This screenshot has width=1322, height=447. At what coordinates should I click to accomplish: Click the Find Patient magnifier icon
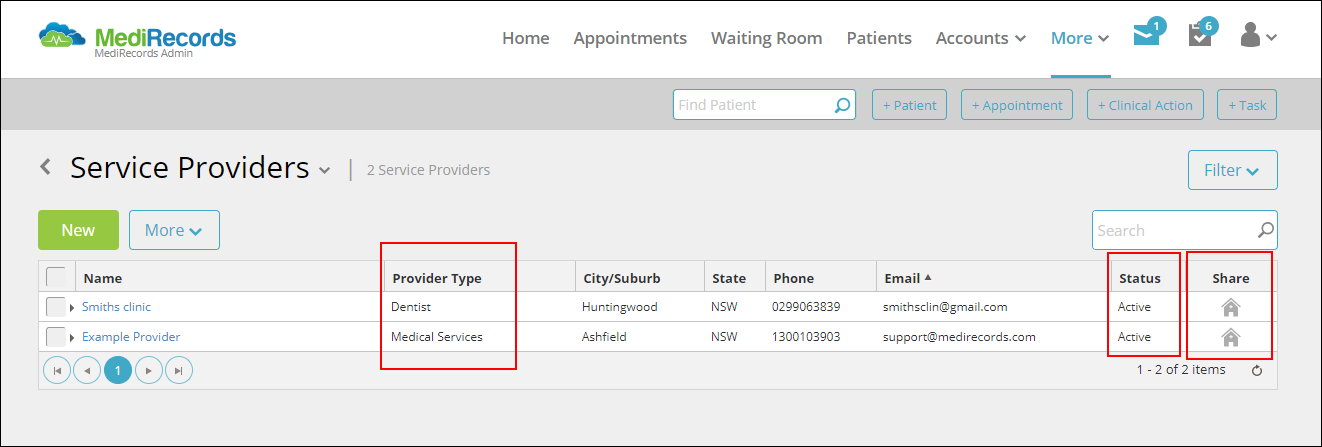(843, 105)
